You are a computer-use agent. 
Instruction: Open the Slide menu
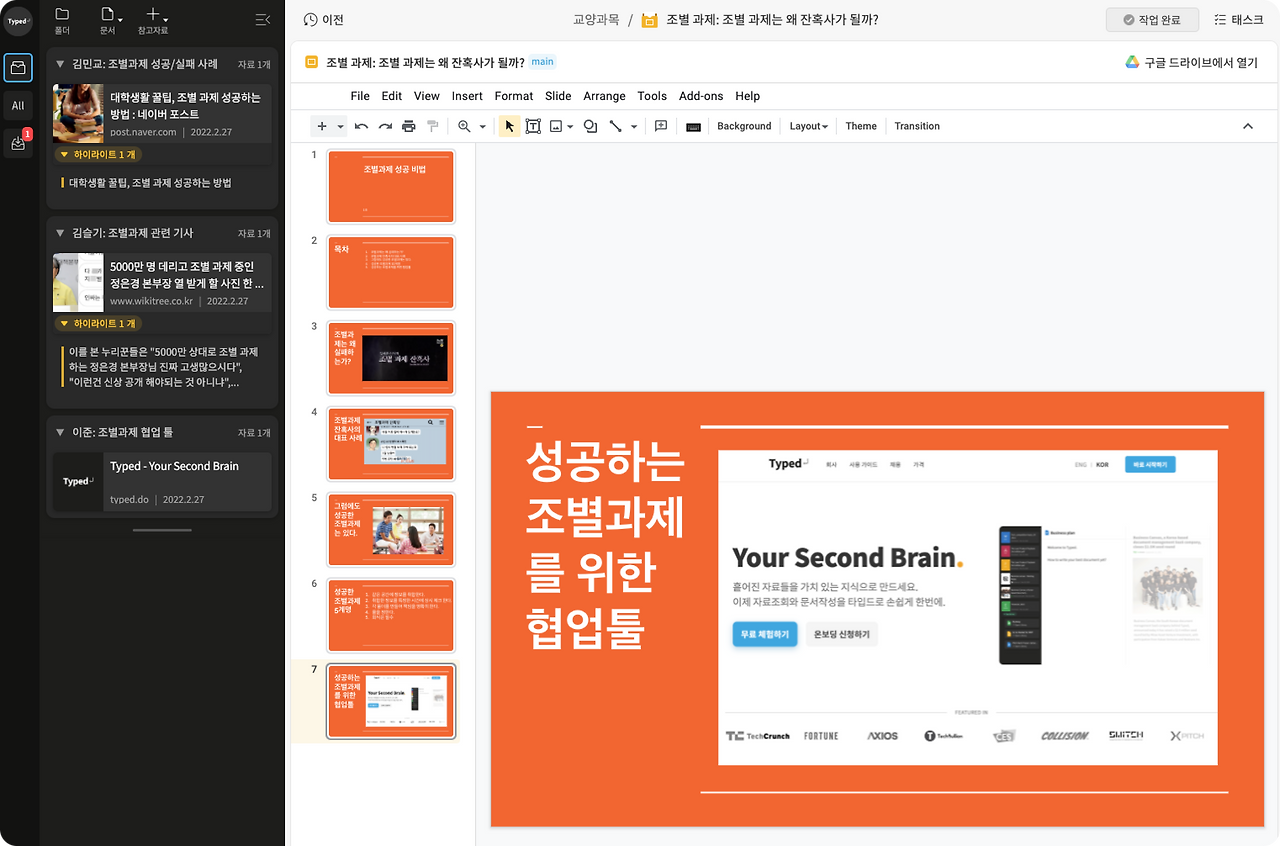558,96
